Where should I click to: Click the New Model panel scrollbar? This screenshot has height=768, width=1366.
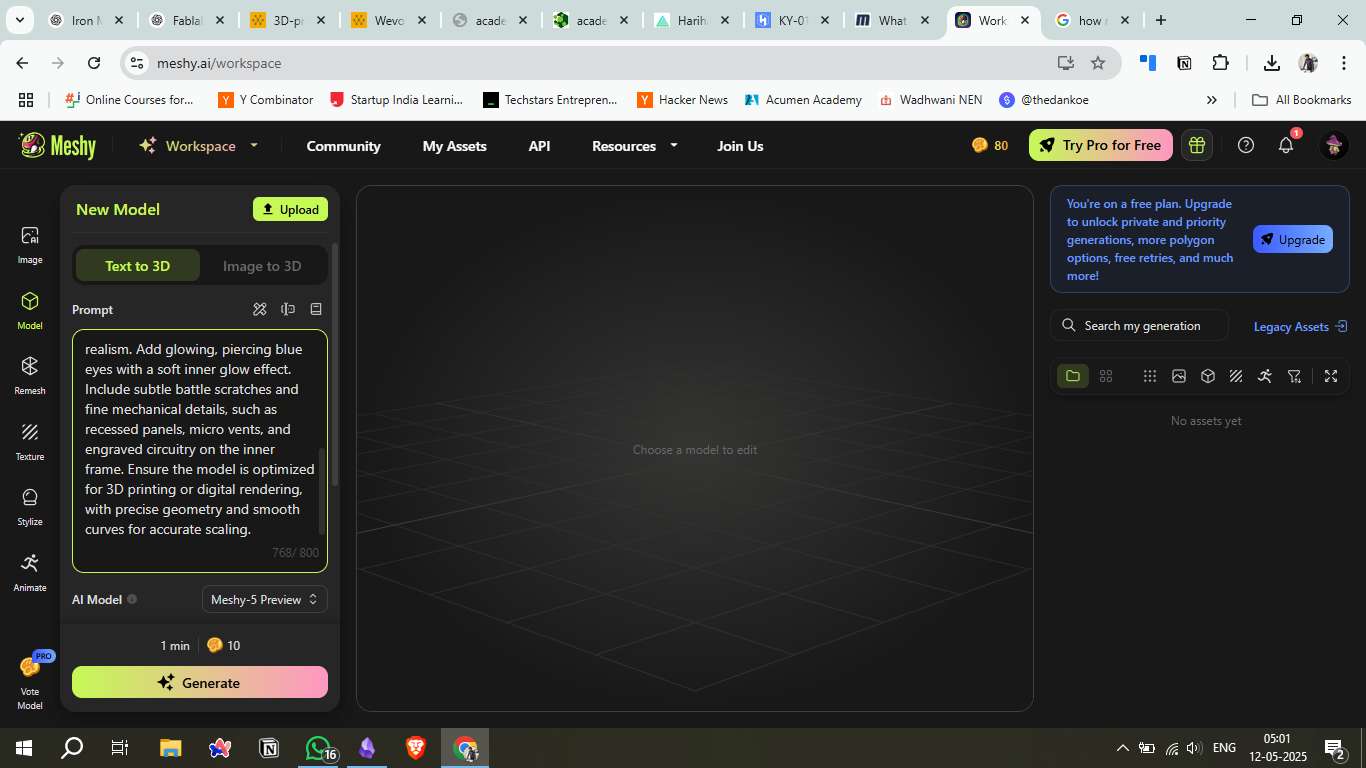(335, 365)
